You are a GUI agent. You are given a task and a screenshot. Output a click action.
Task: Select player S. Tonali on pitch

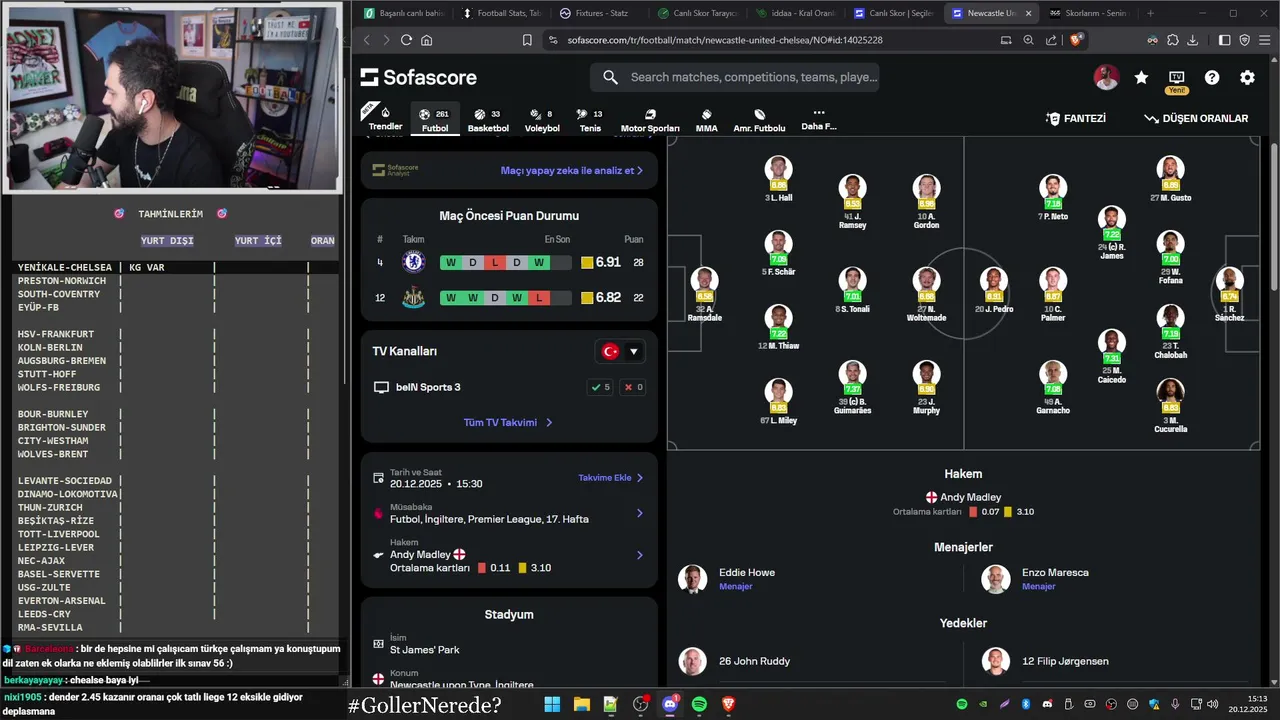852,291
